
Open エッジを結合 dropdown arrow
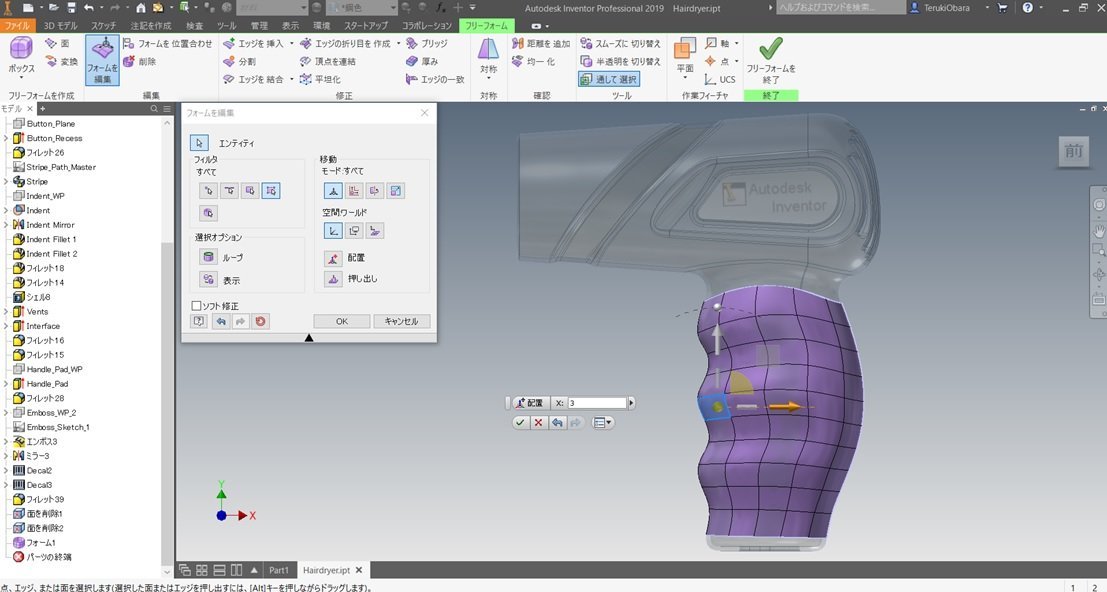pyautogui.click(x=292, y=79)
